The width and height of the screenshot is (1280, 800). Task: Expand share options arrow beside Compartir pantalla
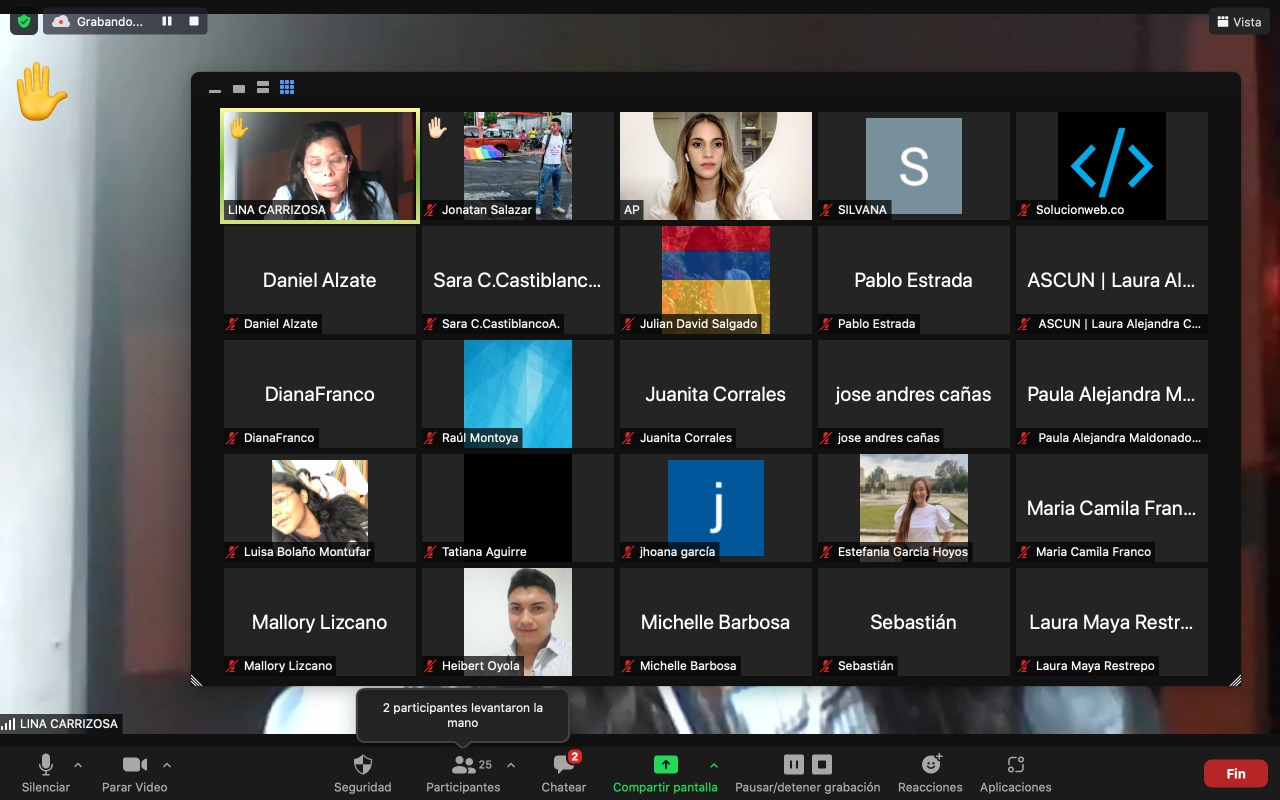(x=713, y=766)
